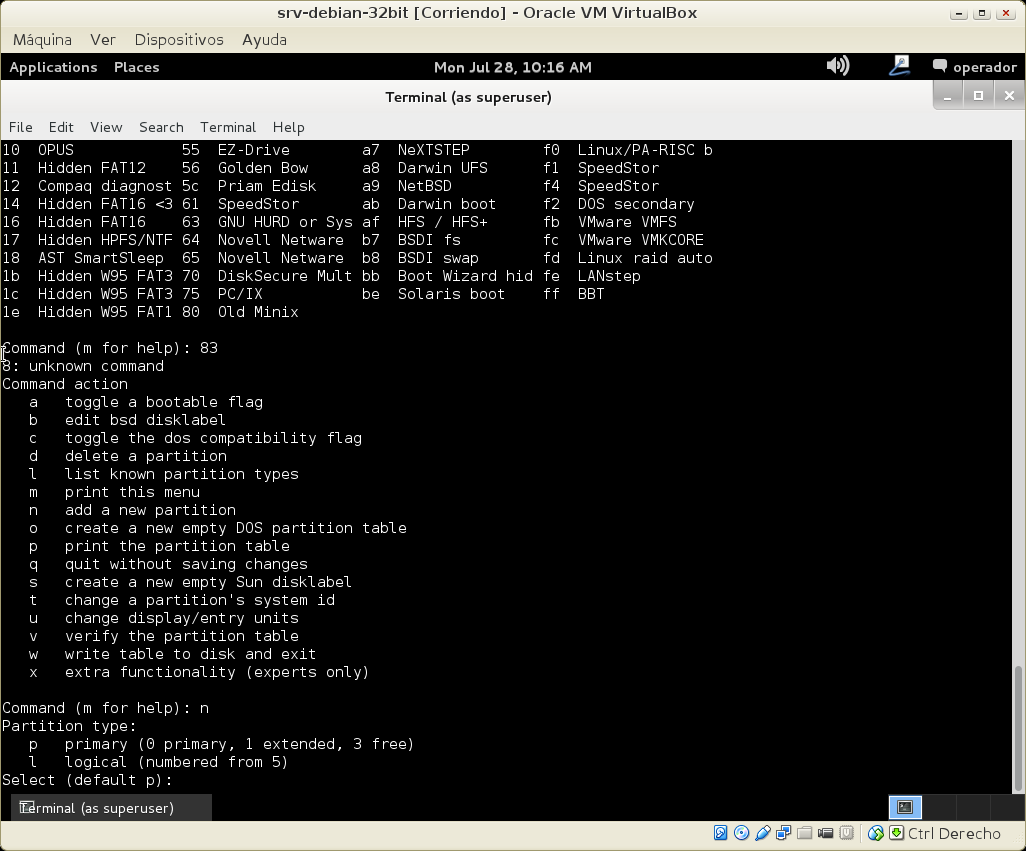The height and width of the screenshot is (851, 1026).
Task: Open the clock showing Mon Jul 28
Action: click(x=512, y=67)
